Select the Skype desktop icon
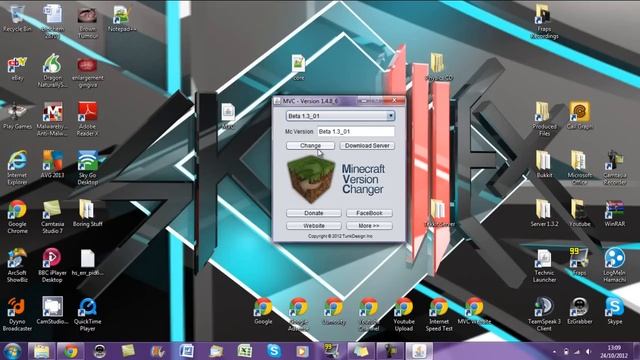Image resolution: width=640 pixels, height=360 pixels. [615, 310]
